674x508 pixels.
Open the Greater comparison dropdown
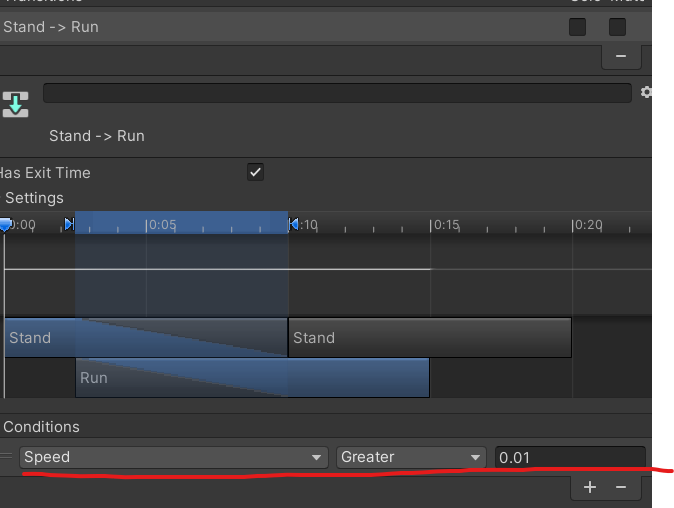coord(411,457)
